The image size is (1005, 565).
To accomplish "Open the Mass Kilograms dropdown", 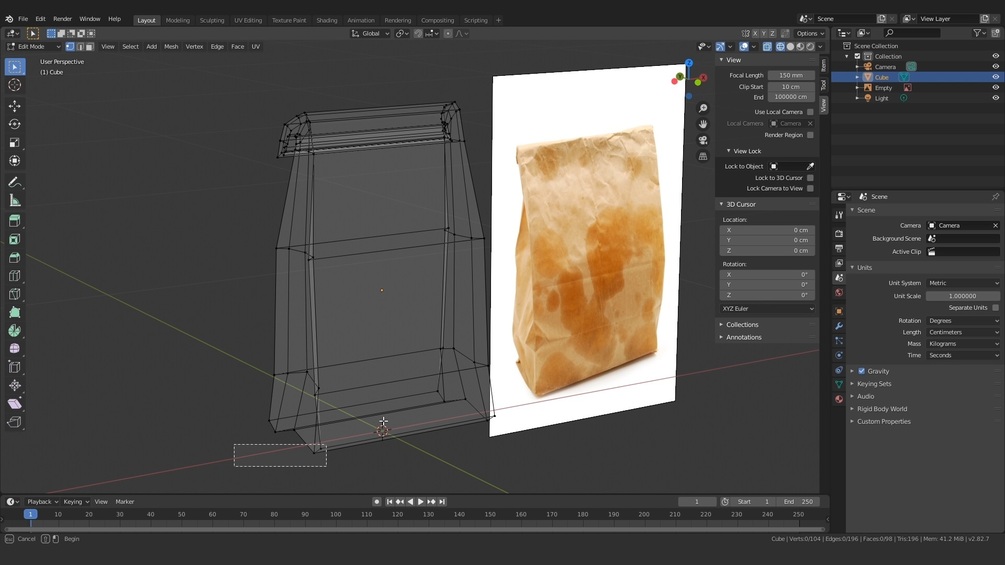I will coord(963,344).
